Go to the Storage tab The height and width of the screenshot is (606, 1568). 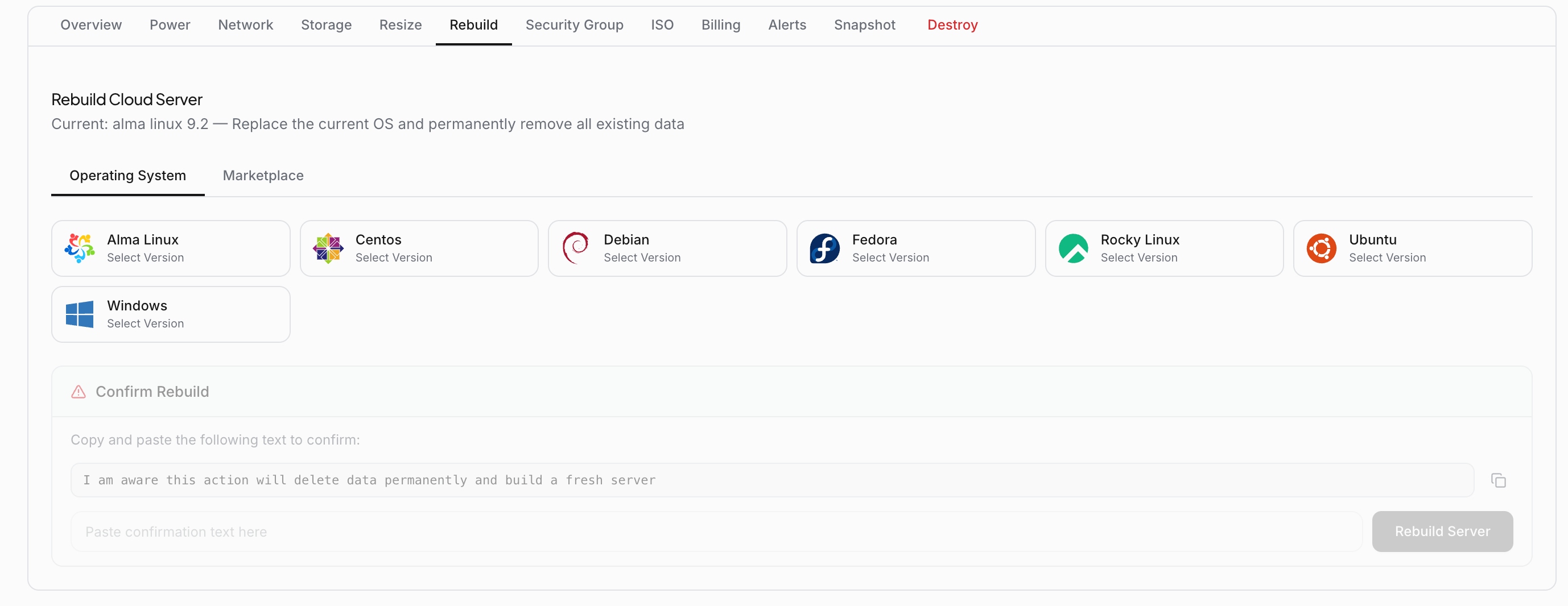pyautogui.click(x=326, y=25)
